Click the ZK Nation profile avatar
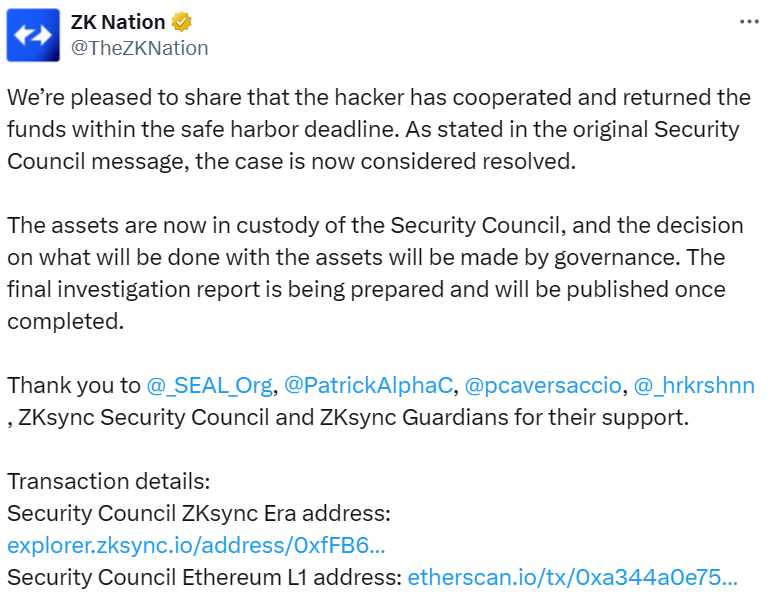Image resolution: width=771 pixels, height=595 pixels. 33,35
